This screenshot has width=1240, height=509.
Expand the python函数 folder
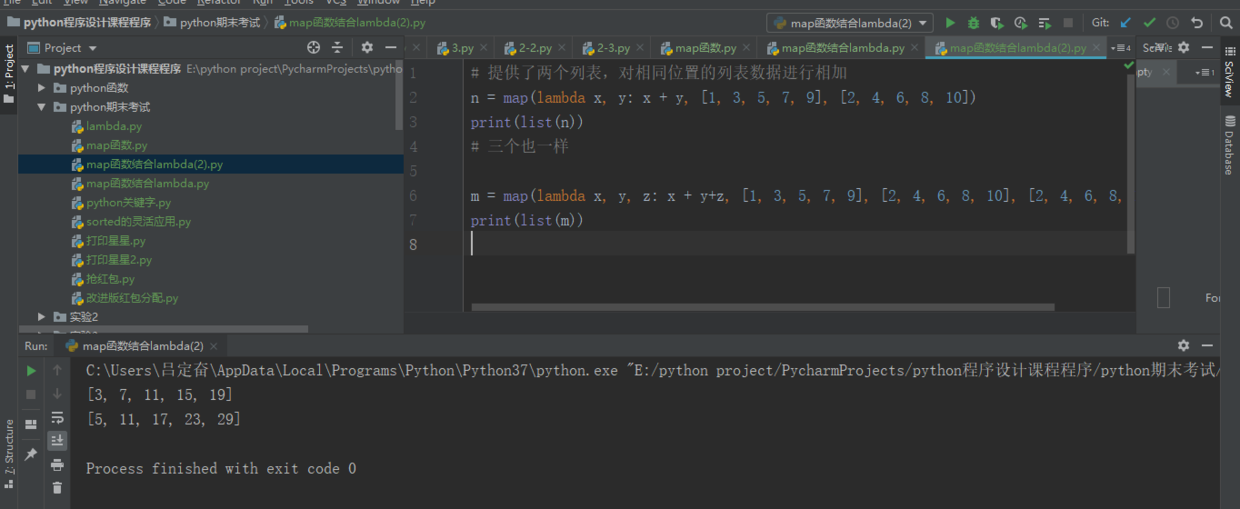(42, 88)
